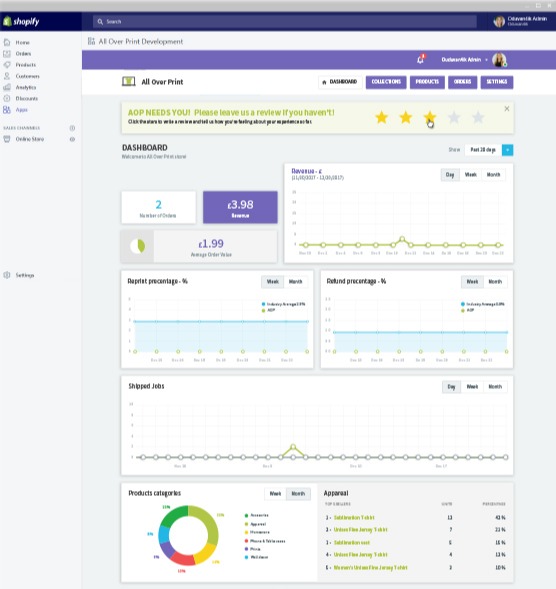Viewport: 556px width, 589px height.
Task: Rate five stars in review banner
Action: click(478, 117)
